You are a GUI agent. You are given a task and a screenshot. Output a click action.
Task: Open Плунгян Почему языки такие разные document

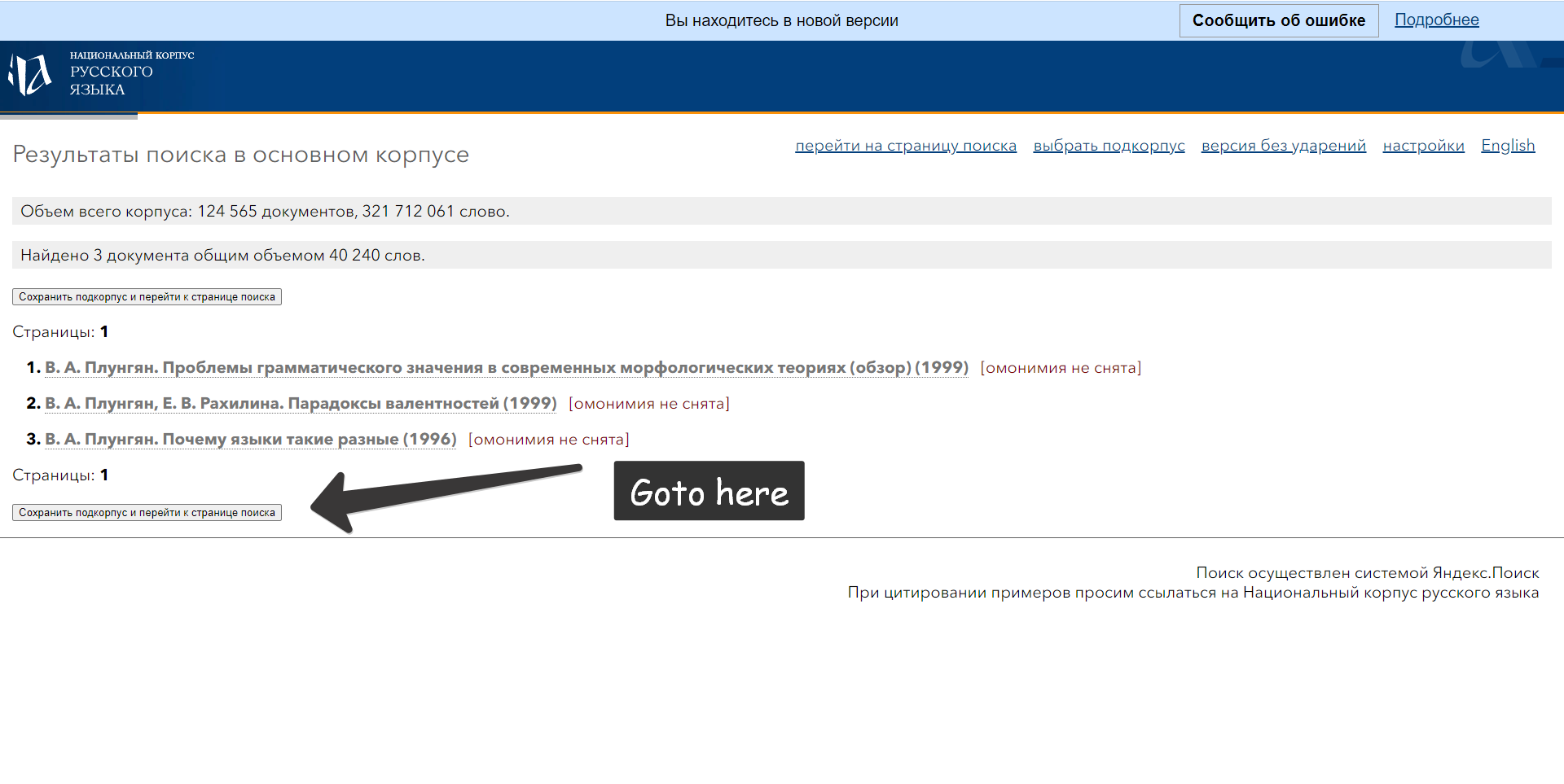pos(251,440)
